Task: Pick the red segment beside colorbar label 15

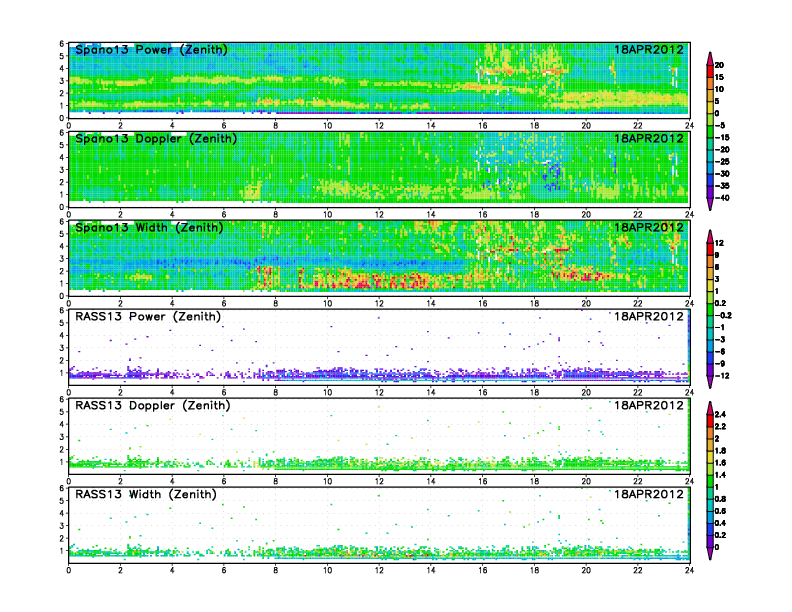Action: (x=710, y=71)
